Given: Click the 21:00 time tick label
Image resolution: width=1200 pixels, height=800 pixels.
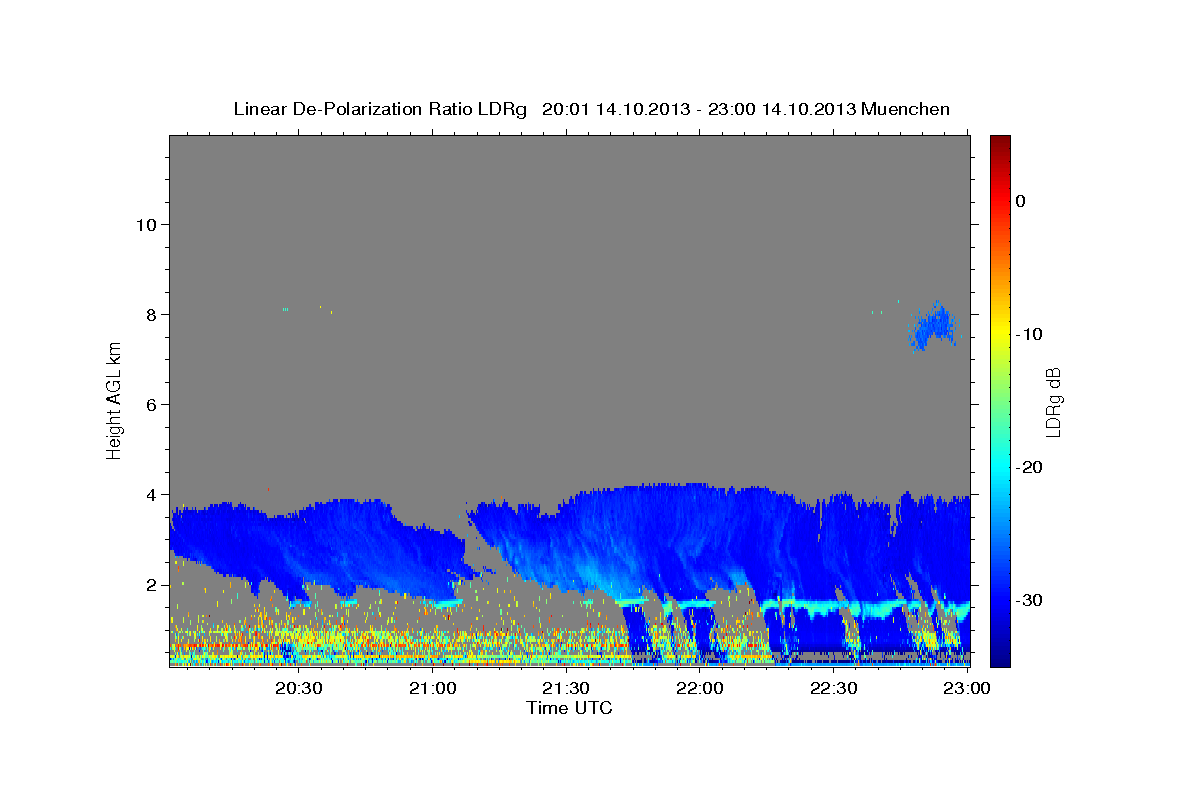Looking at the screenshot, I should pyautogui.click(x=433, y=688).
